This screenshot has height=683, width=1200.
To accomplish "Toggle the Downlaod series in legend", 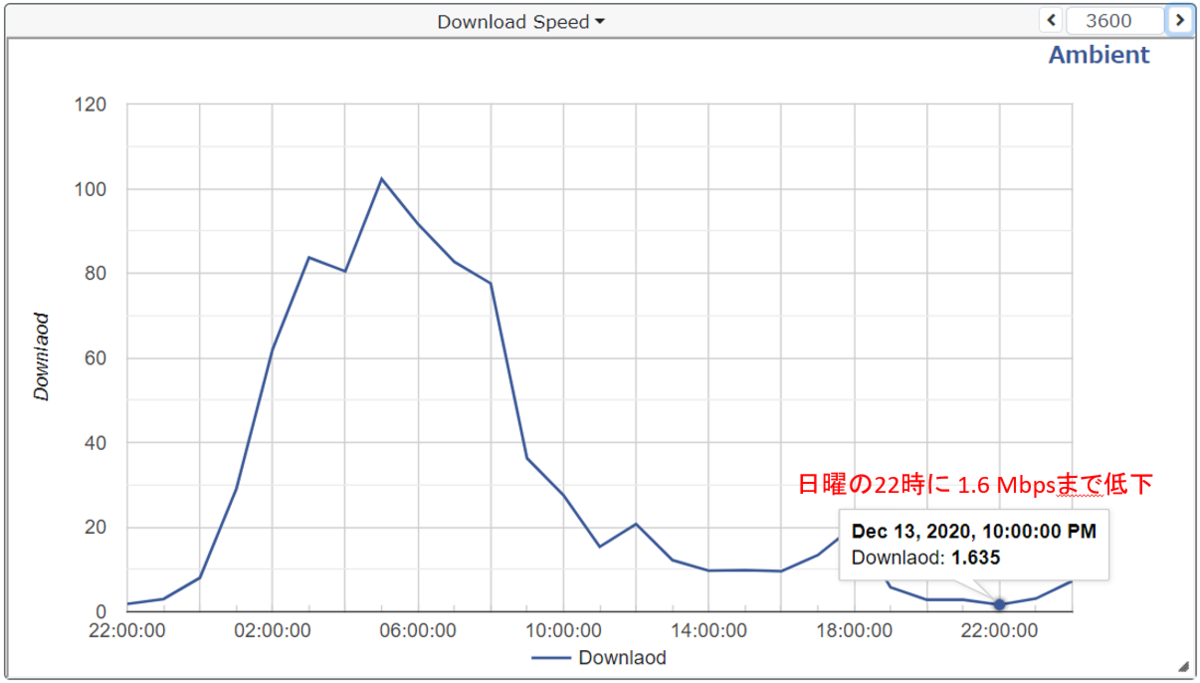I will [598, 658].
